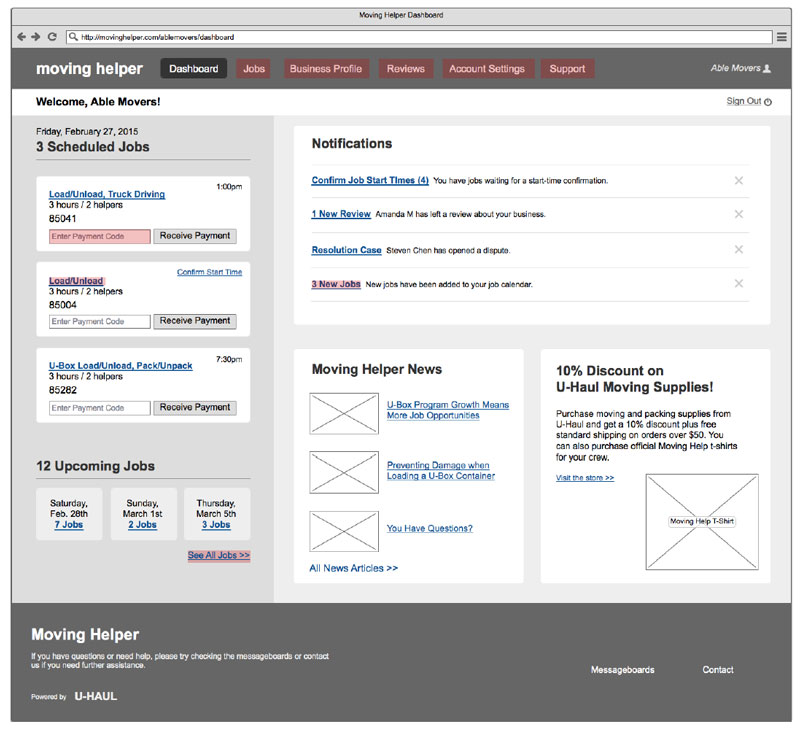800x731 pixels.
Task: Click the Moving Help T-Shirt image
Action: pyautogui.click(x=702, y=521)
